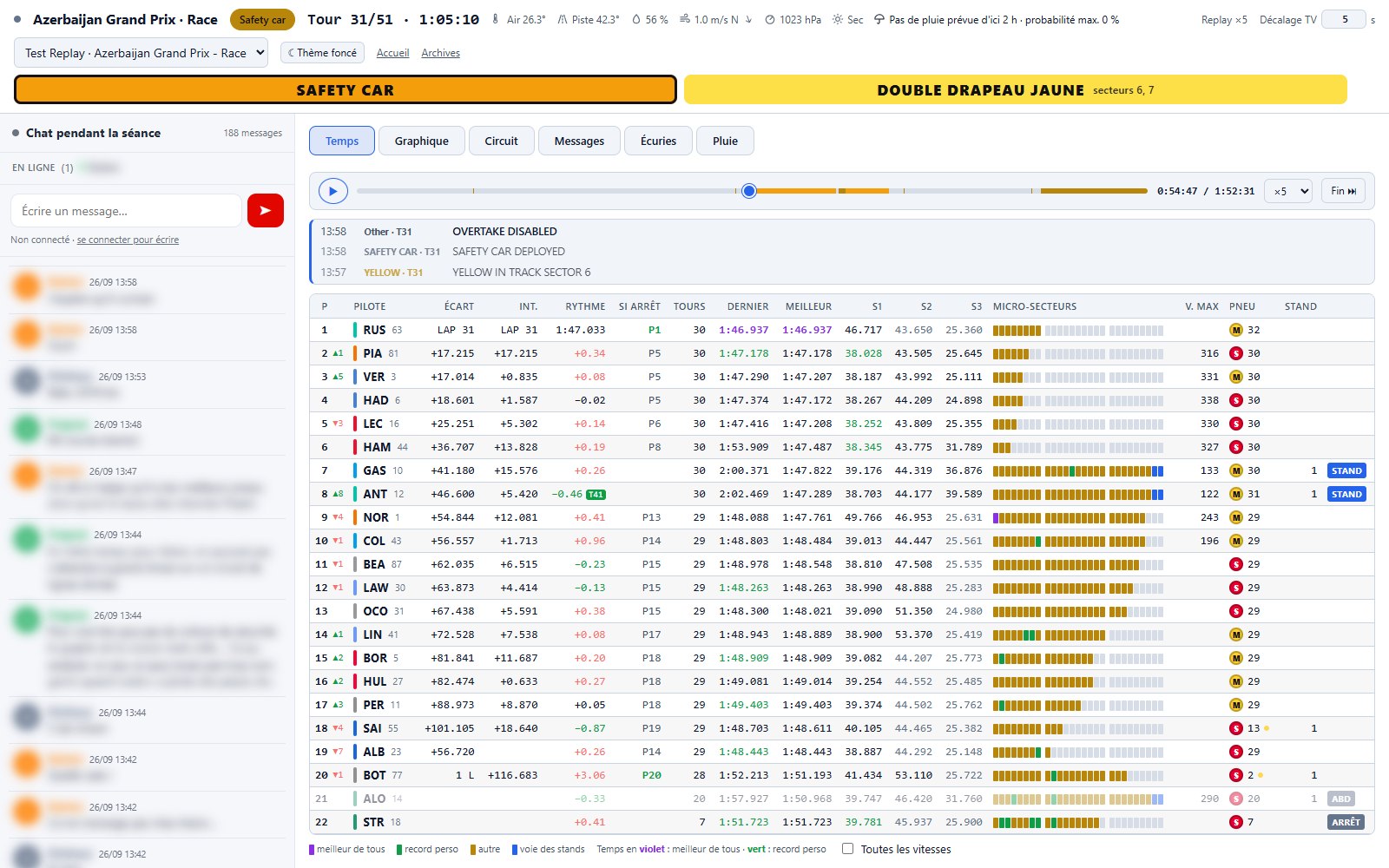Image resolution: width=1389 pixels, height=868 pixels.
Task: Switch to the Temps tab
Action: point(342,141)
